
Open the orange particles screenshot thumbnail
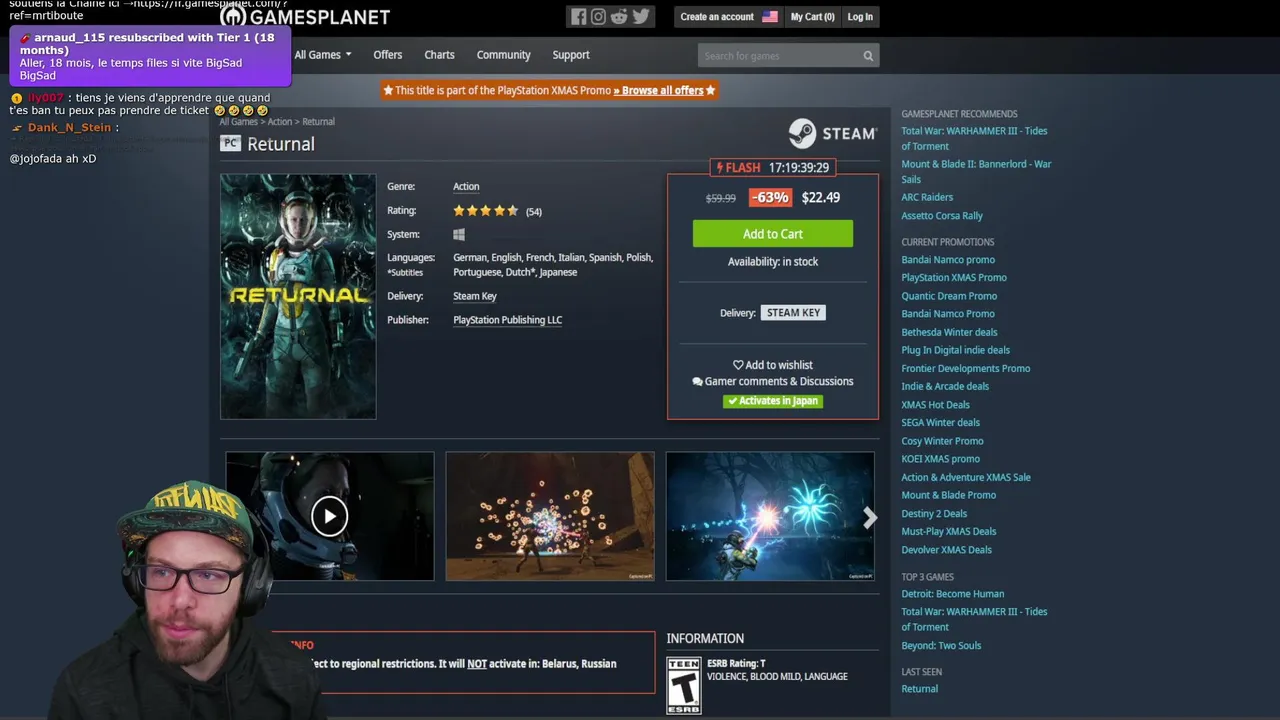point(550,516)
